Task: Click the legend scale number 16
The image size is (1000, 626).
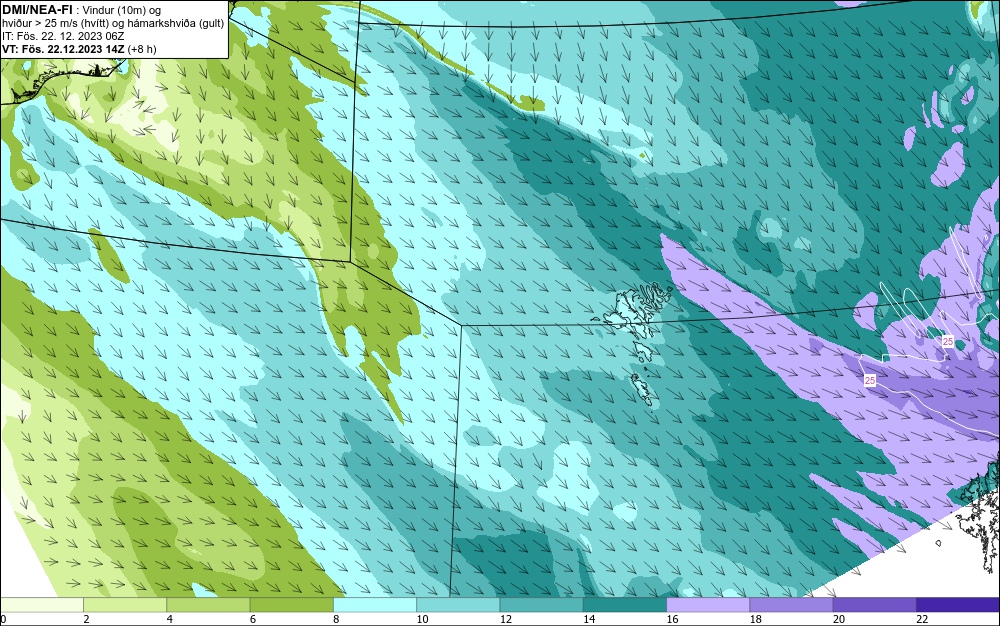Action: pos(672,619)
